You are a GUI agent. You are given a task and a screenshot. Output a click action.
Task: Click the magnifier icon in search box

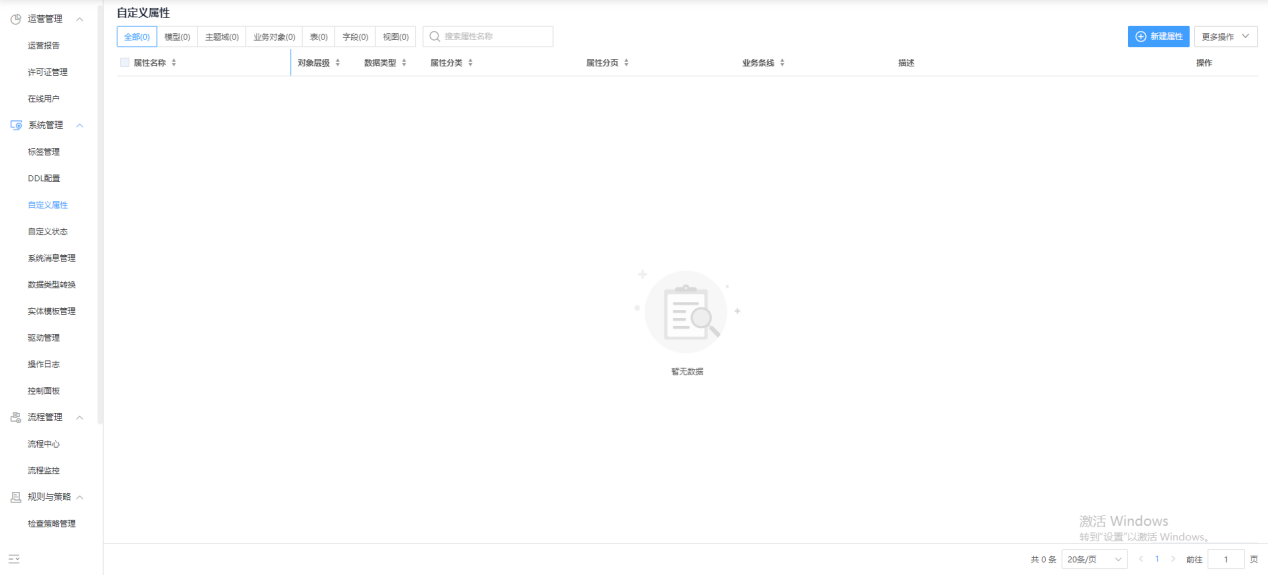pyautogui.click(x=435, y=36)
